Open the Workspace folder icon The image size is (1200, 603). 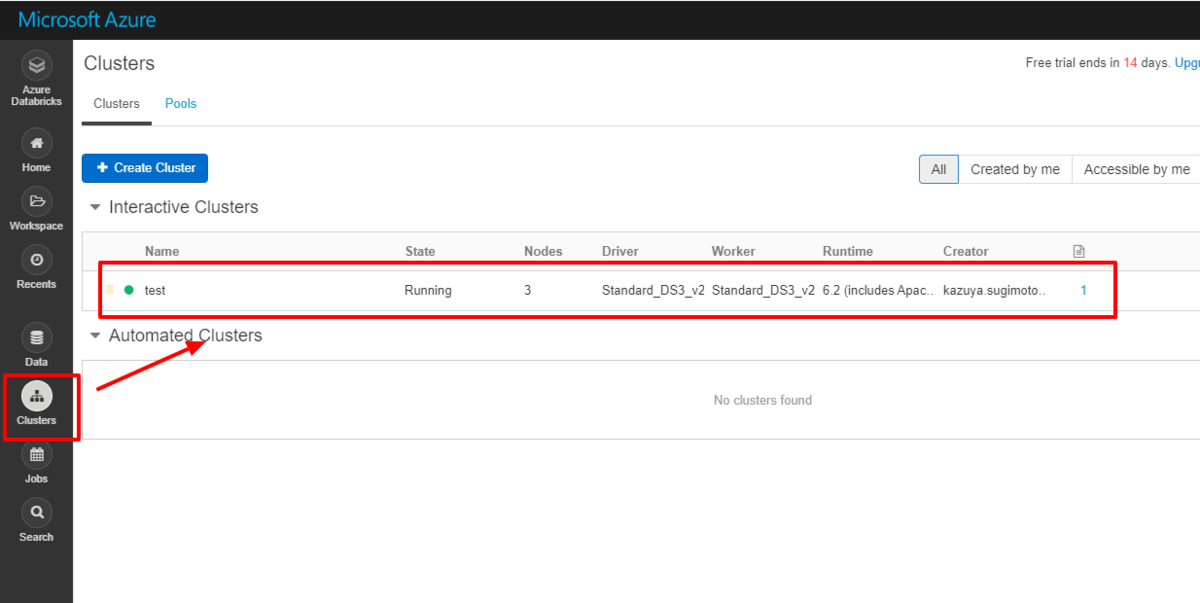[37, 201]
